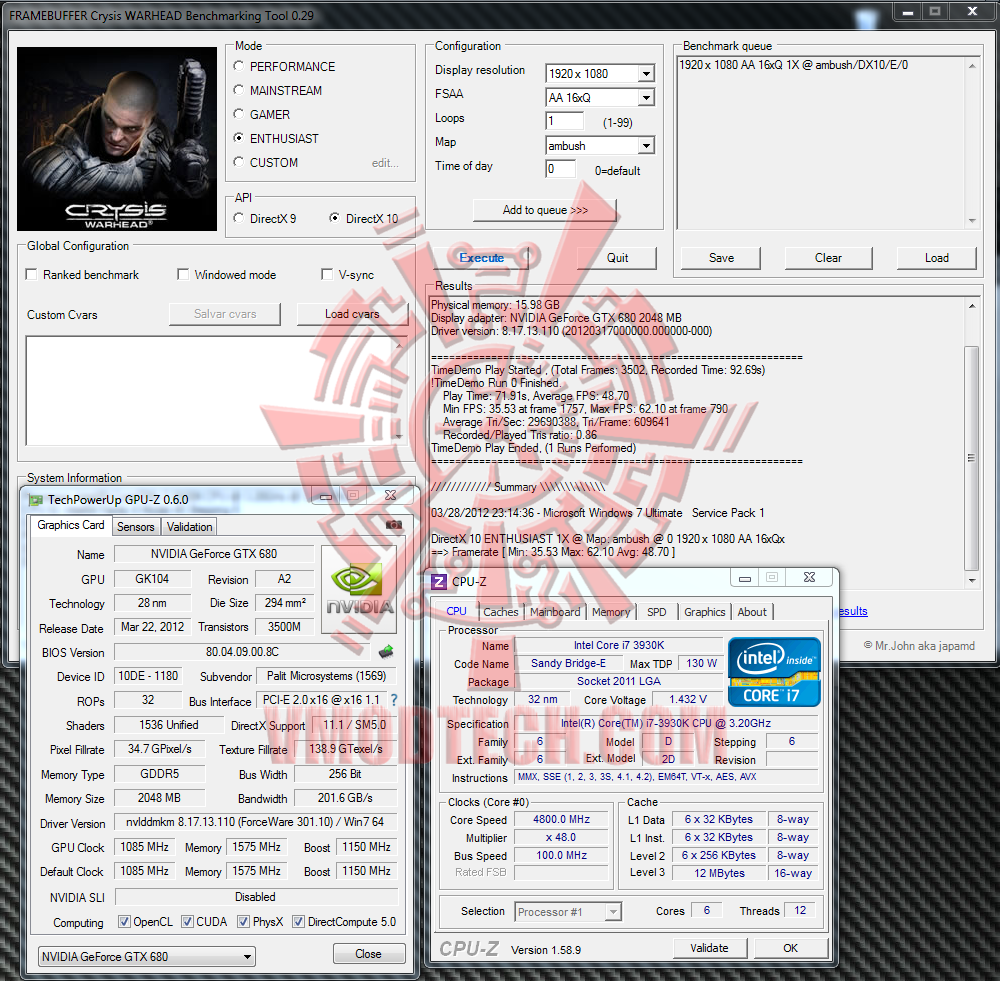Toggle the DirectCompute 5.0 checkbox
Image resolution: width=1000 pixels, height=981 pixels.
tap(298, 922)
